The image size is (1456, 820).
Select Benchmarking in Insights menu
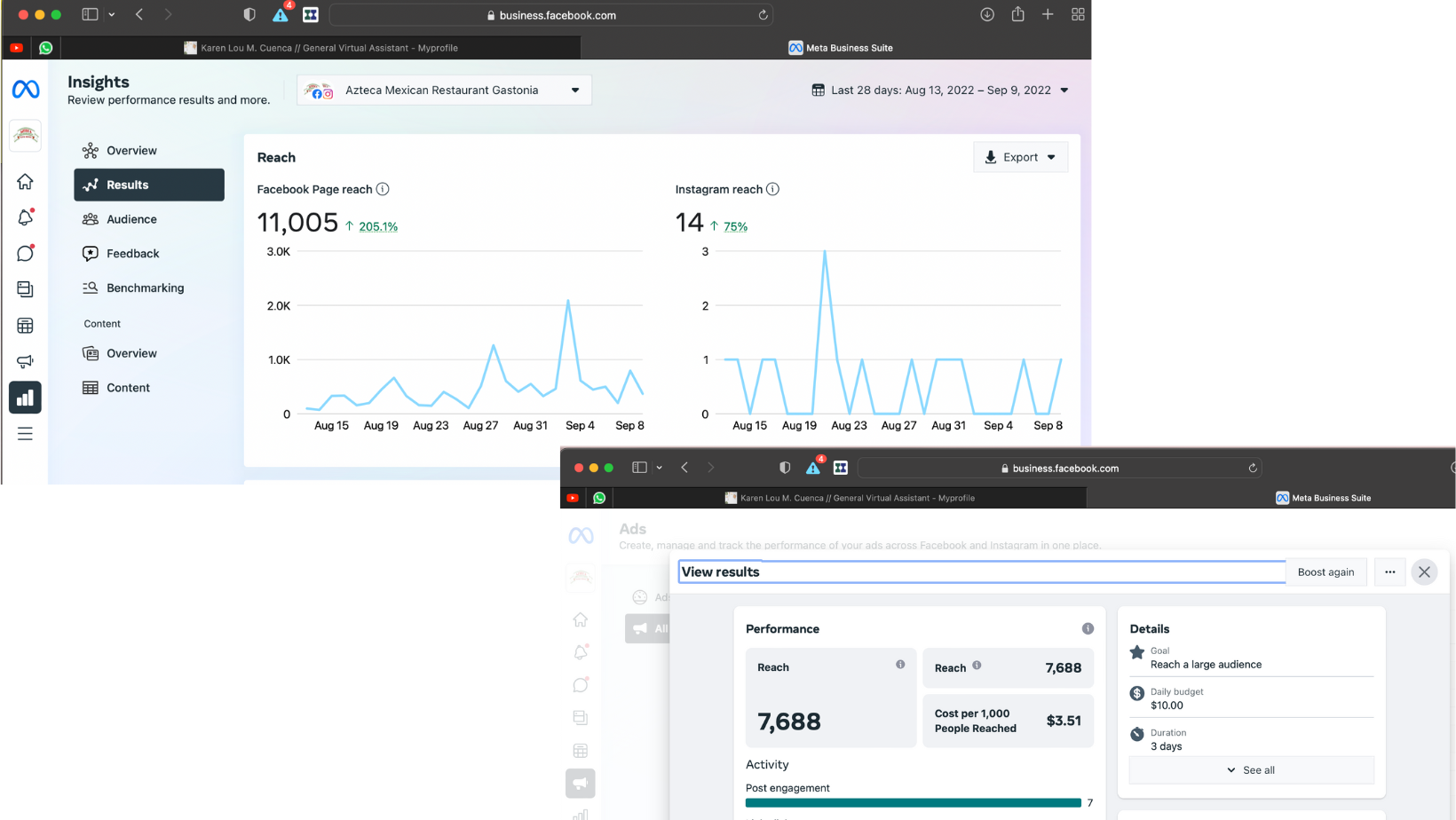point(149,288)
